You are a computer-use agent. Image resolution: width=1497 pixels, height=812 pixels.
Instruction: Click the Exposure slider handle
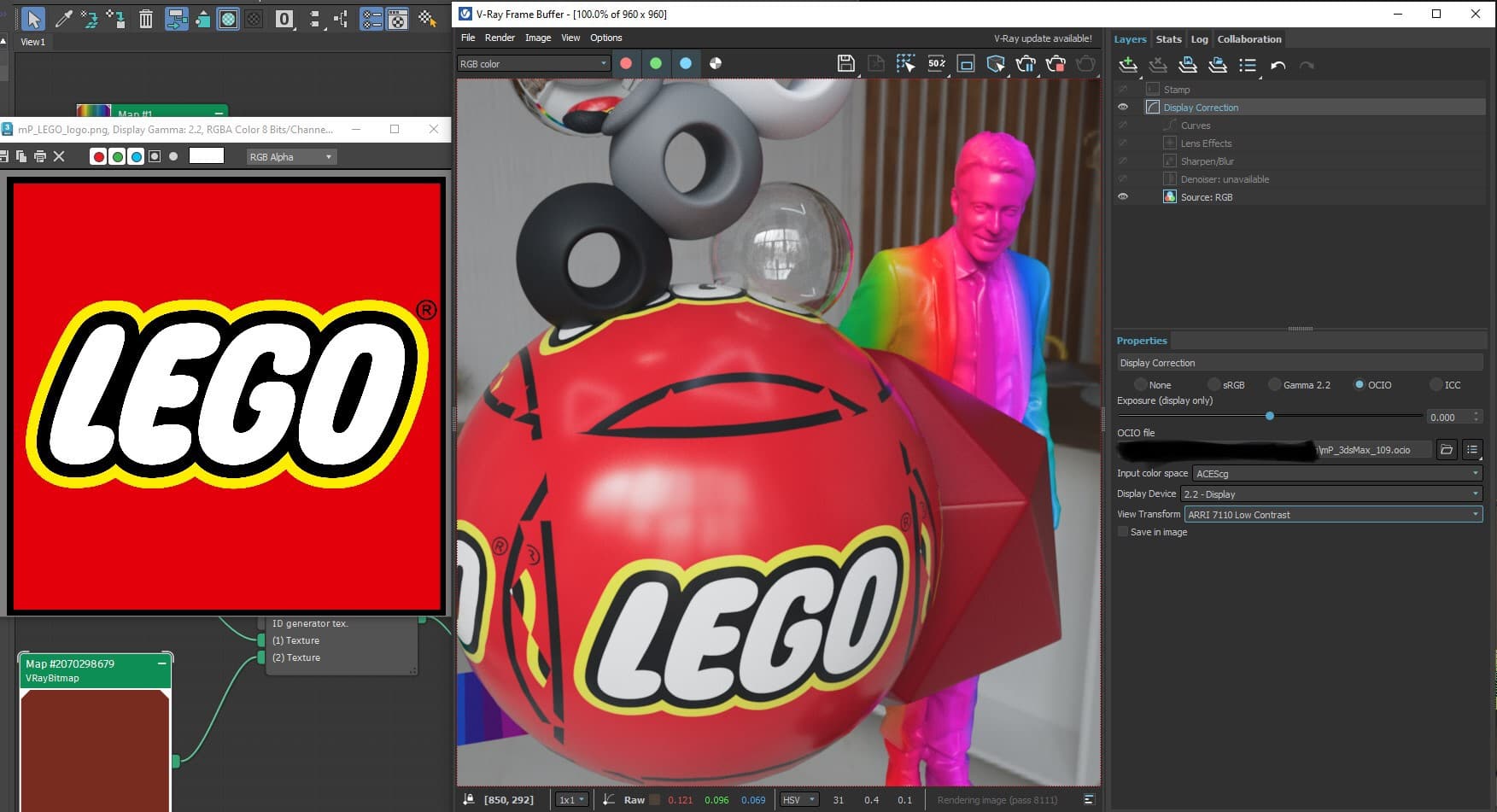point(1270,416)
